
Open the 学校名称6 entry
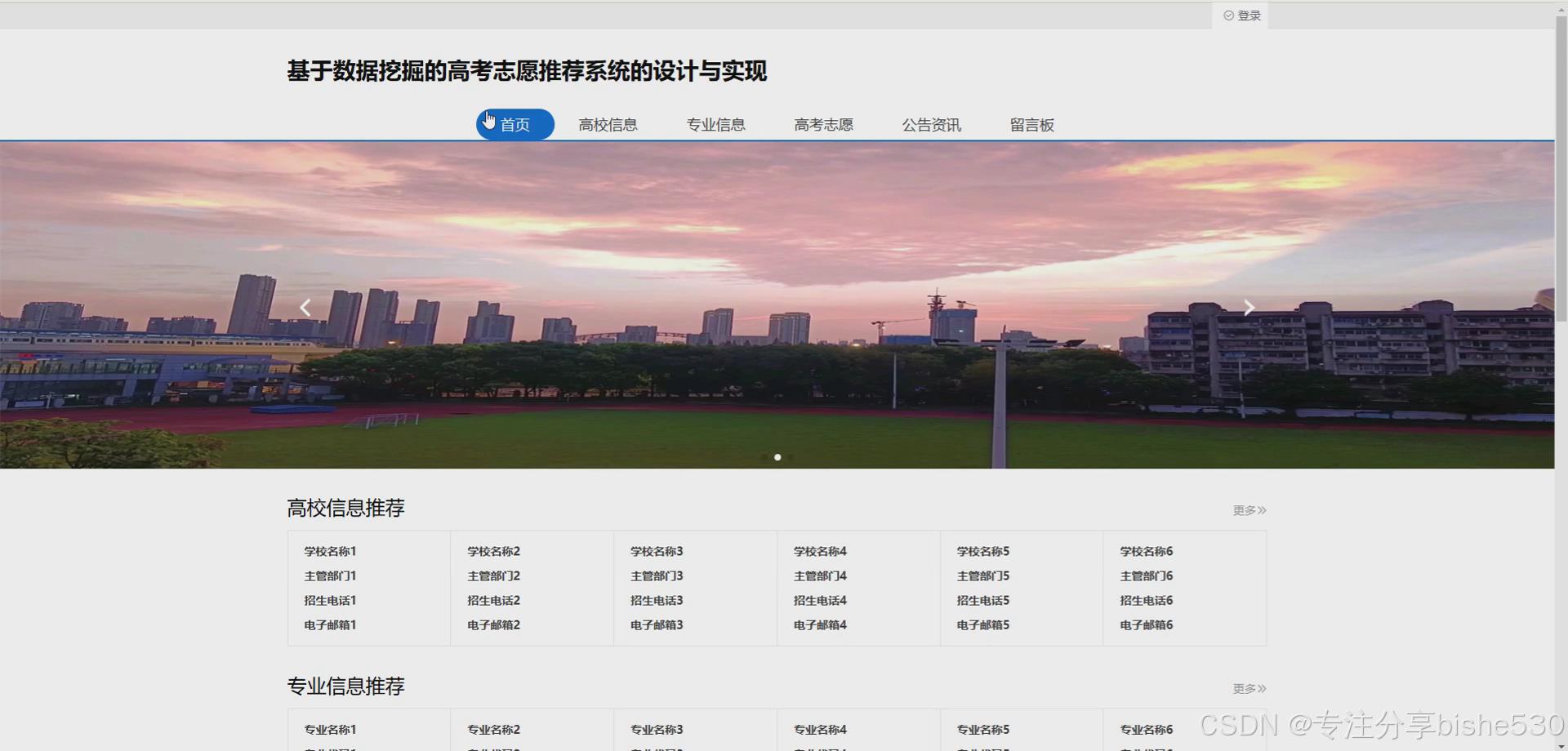click(1147, 552)
